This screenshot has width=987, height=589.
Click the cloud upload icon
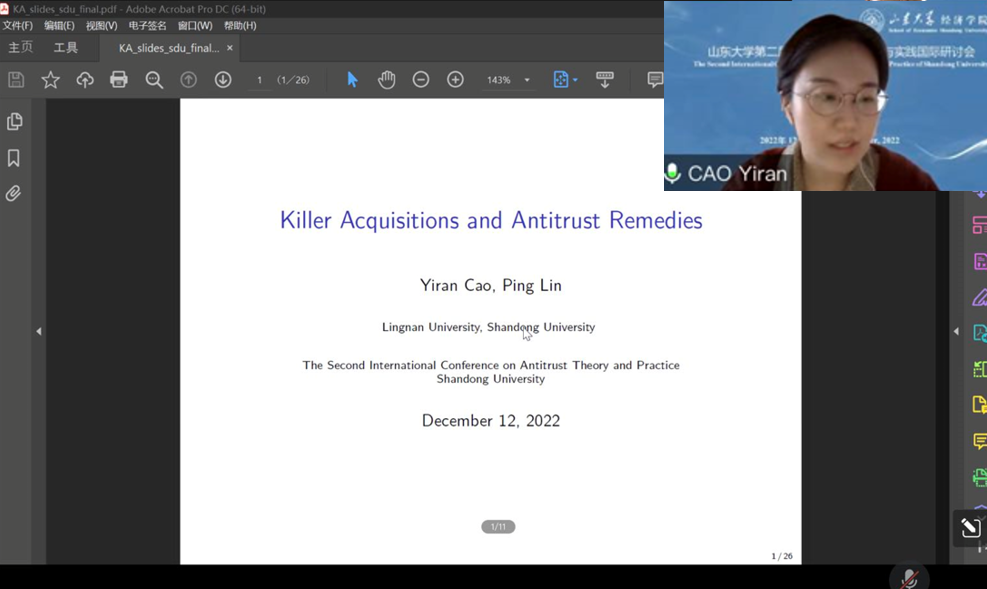85,80
